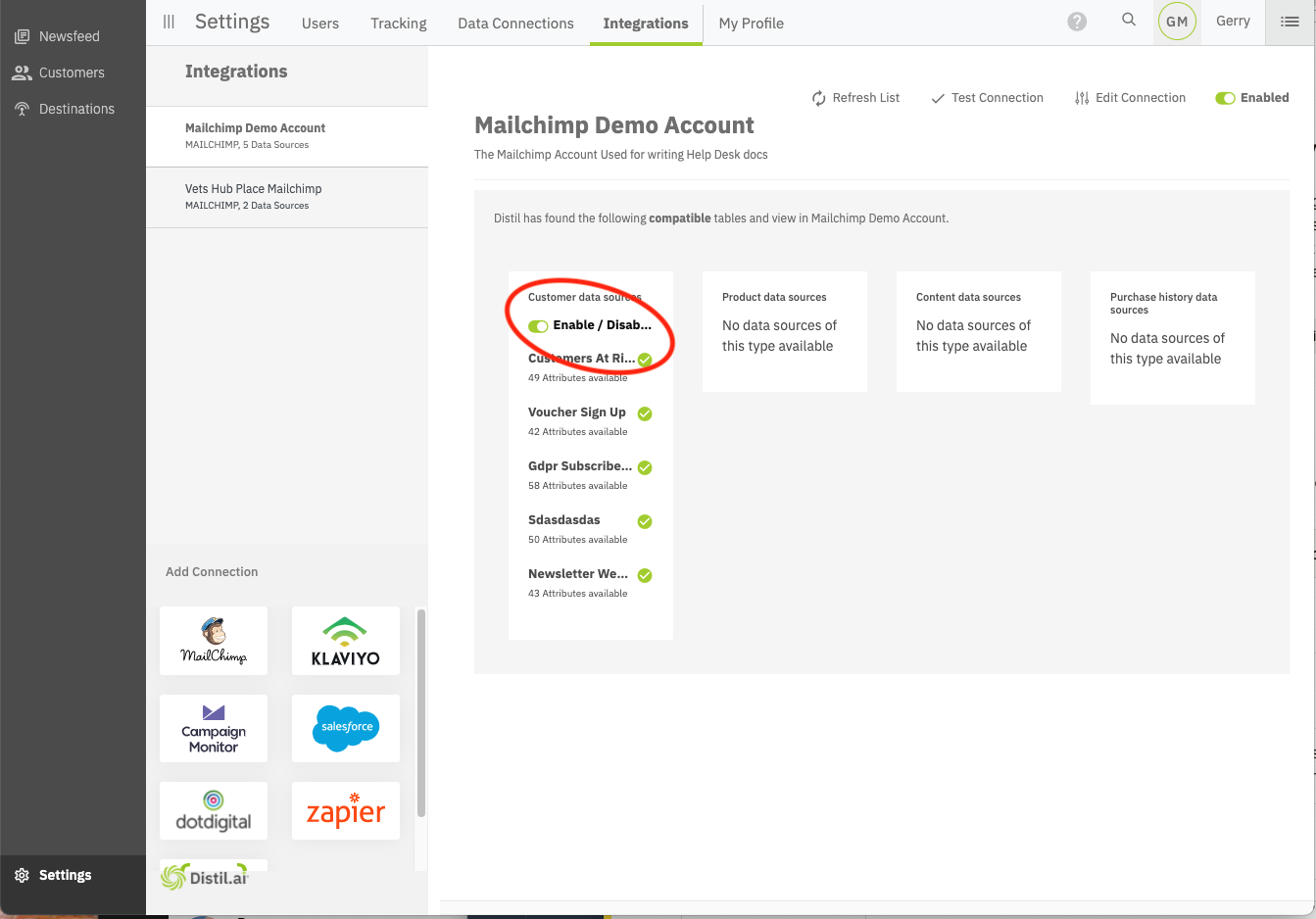Switch to the Users tab
This screenshot has height=919, width=1316.
pos(320,24)
